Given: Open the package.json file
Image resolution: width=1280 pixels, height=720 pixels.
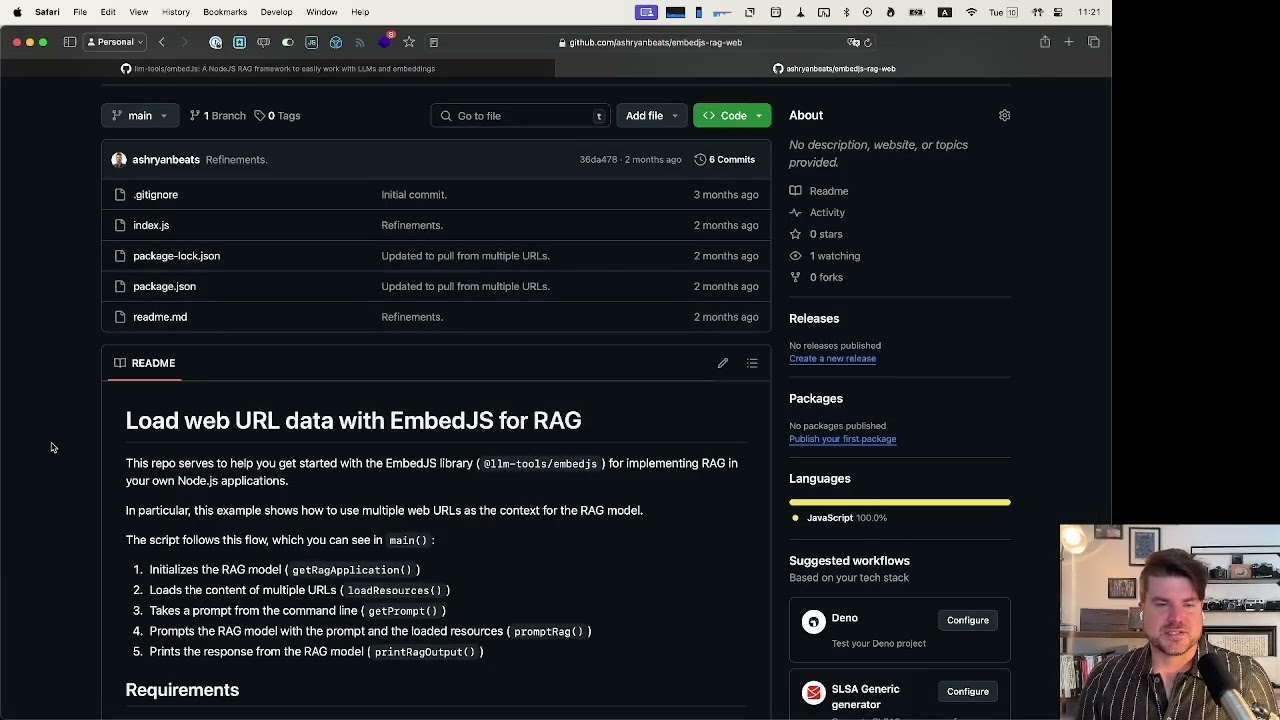Looking at the screenshot, I should [164, 286].
